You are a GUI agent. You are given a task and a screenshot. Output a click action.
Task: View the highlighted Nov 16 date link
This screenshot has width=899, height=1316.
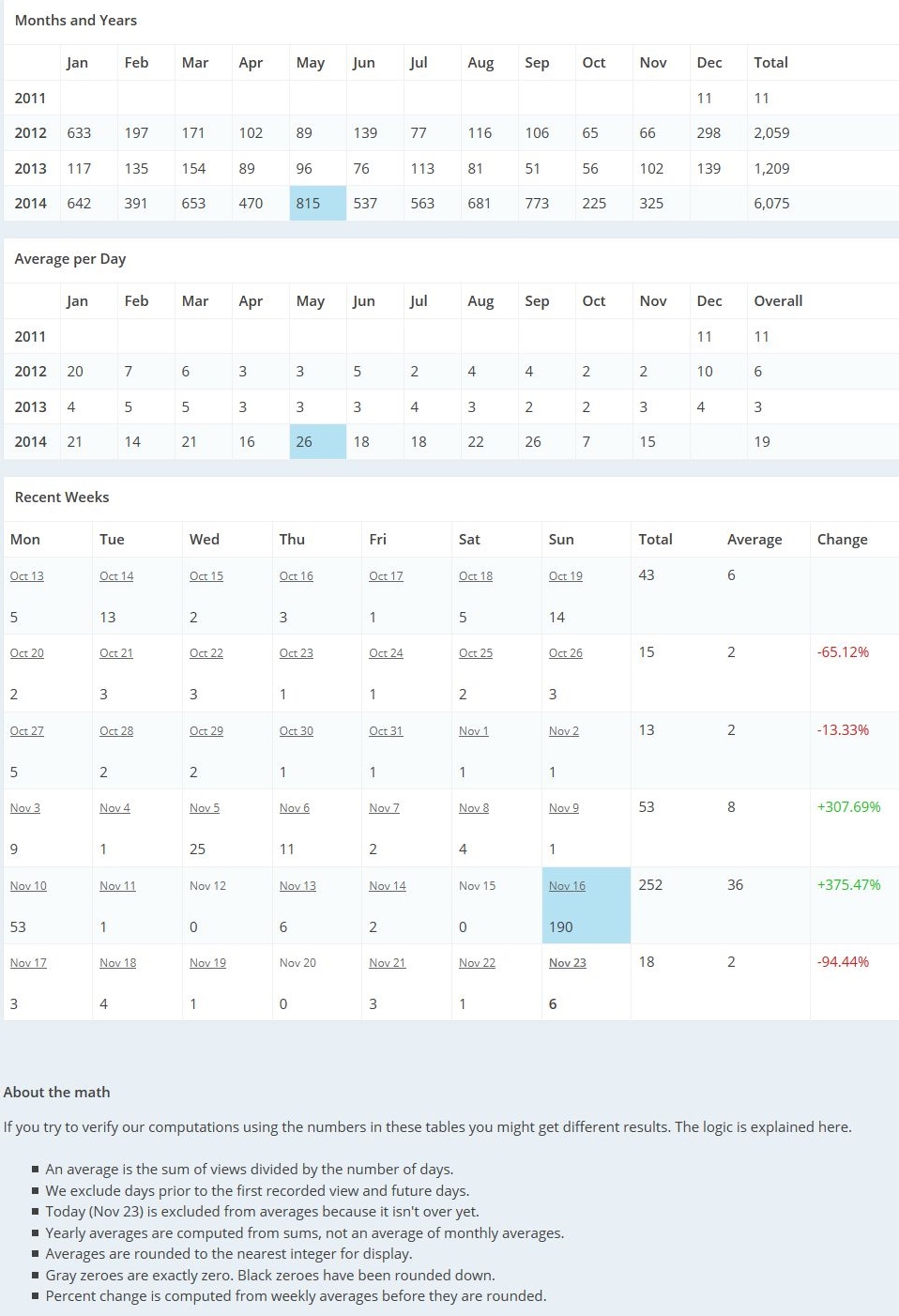567,886
